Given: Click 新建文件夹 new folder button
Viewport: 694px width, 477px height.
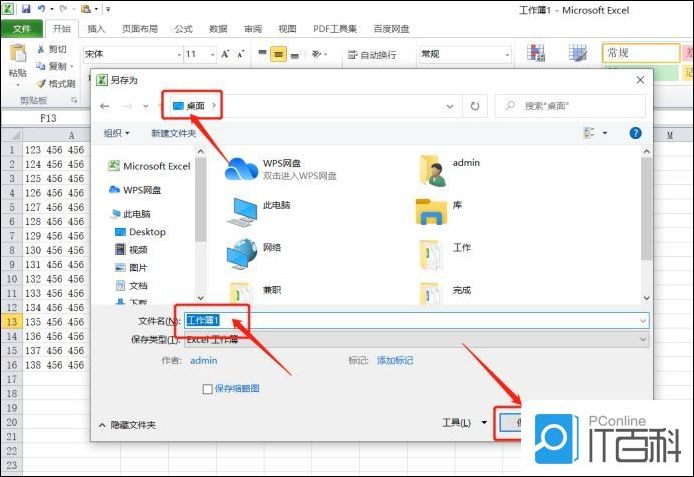Looking at the screenshot, I should pyautogui.click(x=174, y=133).
